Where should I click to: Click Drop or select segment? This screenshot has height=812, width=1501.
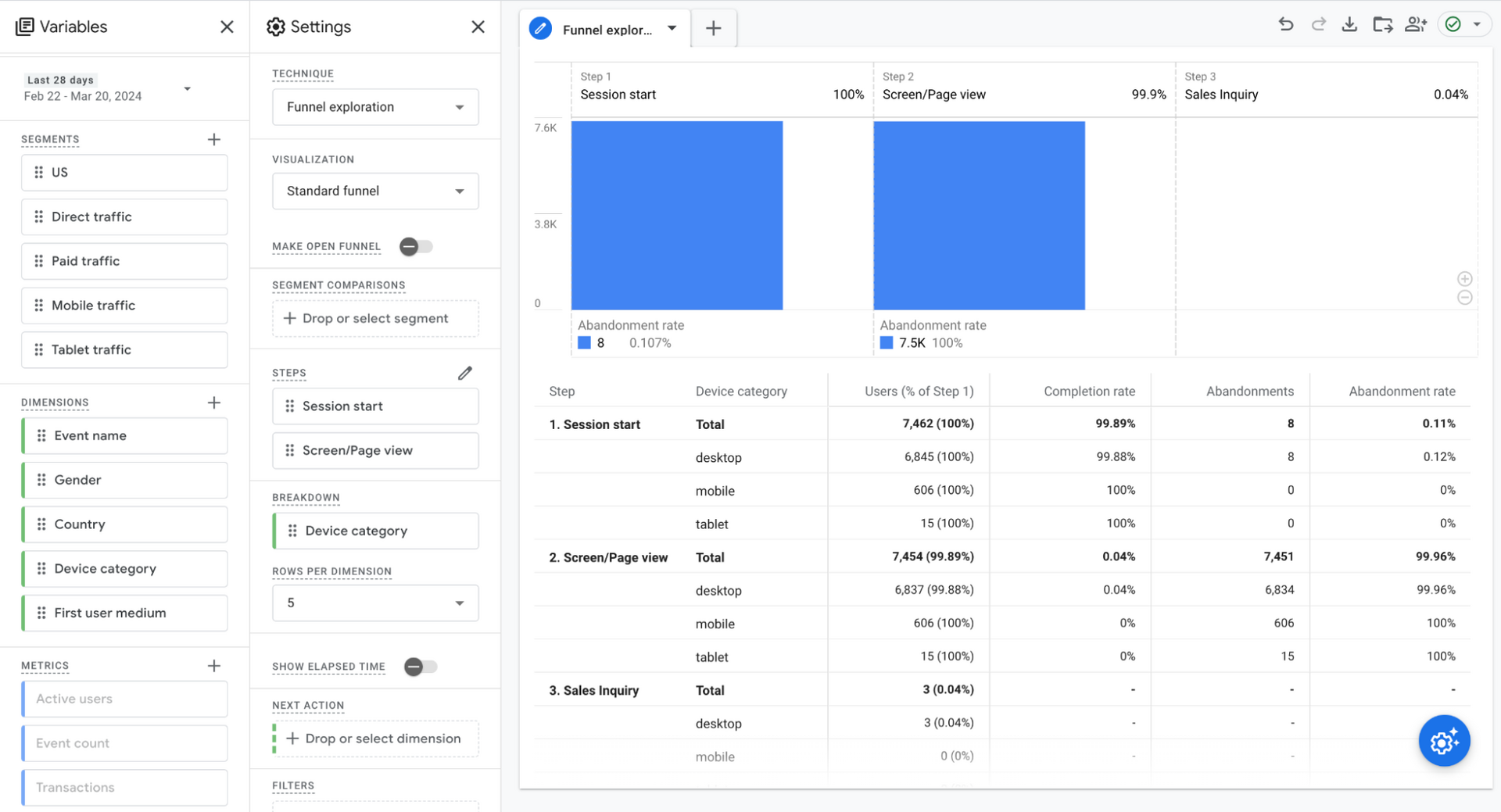pyautogui.click(x=375, y=319)
